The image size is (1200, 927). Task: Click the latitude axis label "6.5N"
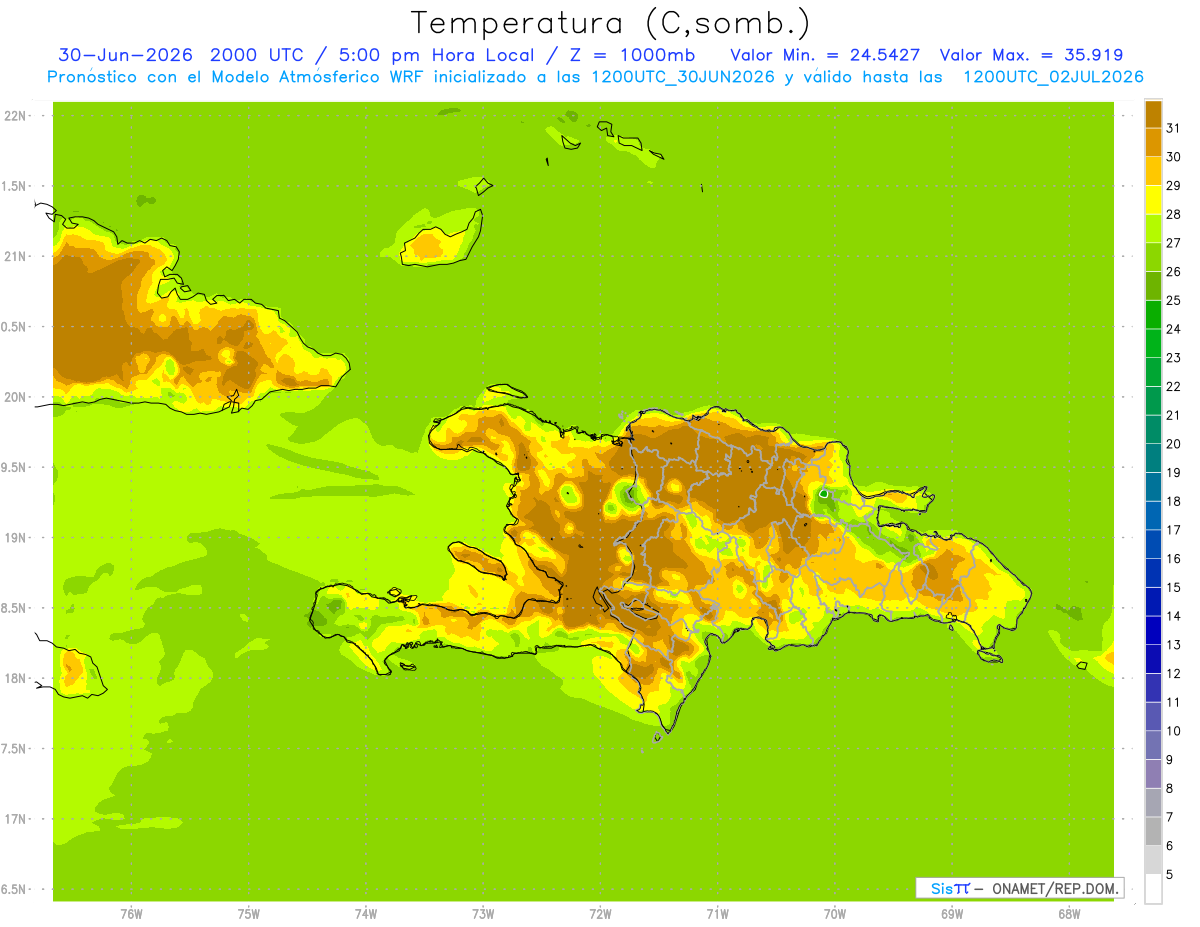15,889
